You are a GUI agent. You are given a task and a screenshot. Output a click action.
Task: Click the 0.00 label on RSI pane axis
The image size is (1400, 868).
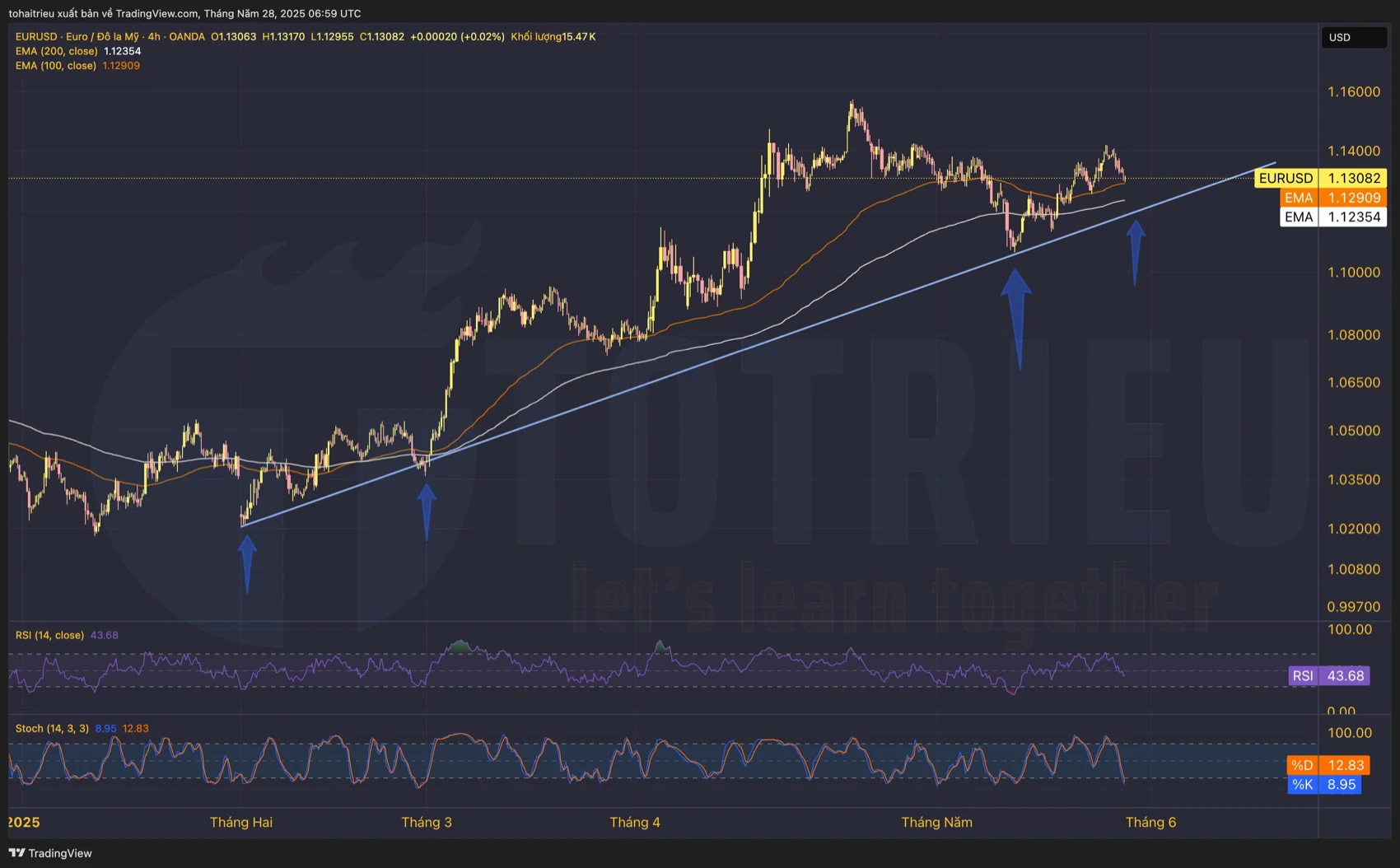click(1342, 711)
